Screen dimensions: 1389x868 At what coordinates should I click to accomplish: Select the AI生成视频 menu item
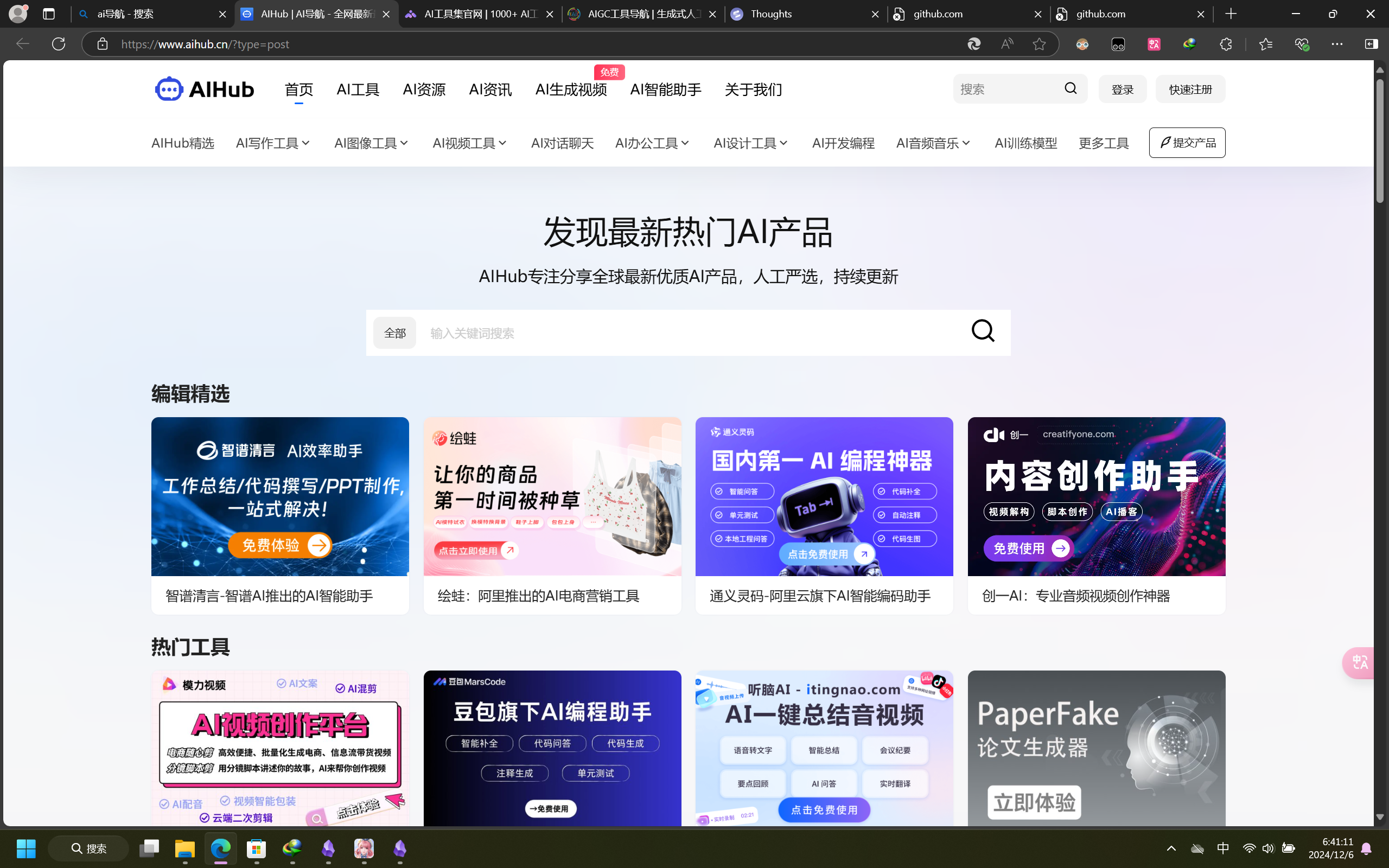pyautogui.click(x=571, y=90)
